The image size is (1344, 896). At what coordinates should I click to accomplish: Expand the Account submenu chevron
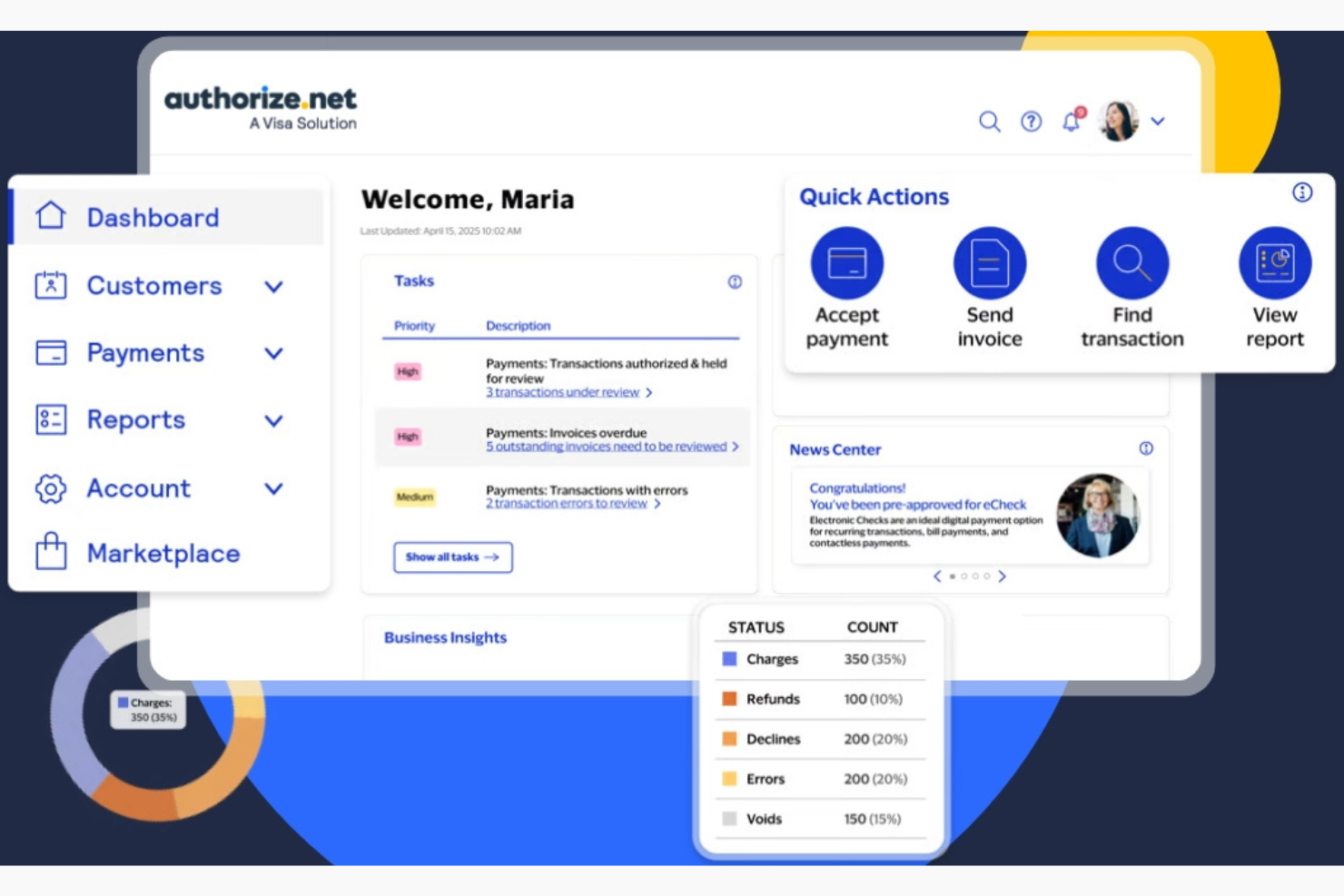(x=273, y=489)
